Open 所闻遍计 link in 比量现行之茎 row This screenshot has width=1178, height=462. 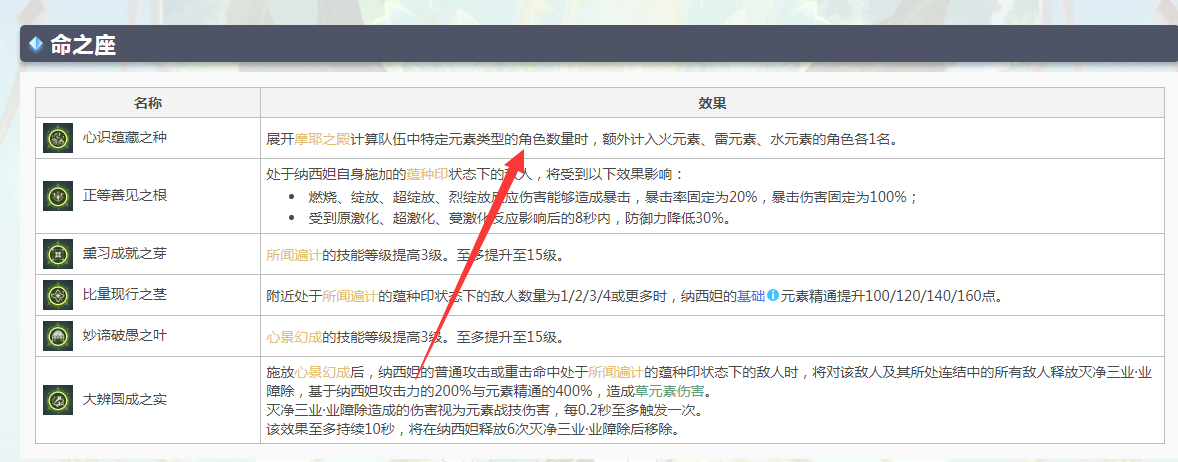coord(350,296)
